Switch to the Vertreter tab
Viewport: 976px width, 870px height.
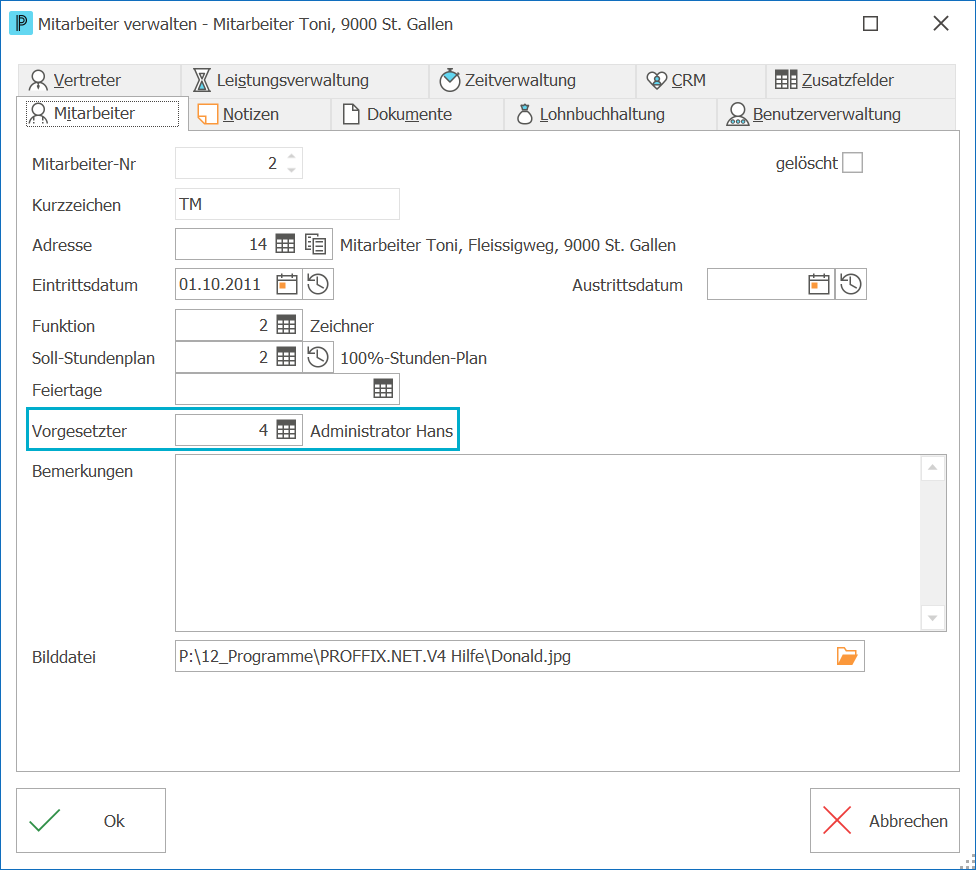(x=100, y=80)
